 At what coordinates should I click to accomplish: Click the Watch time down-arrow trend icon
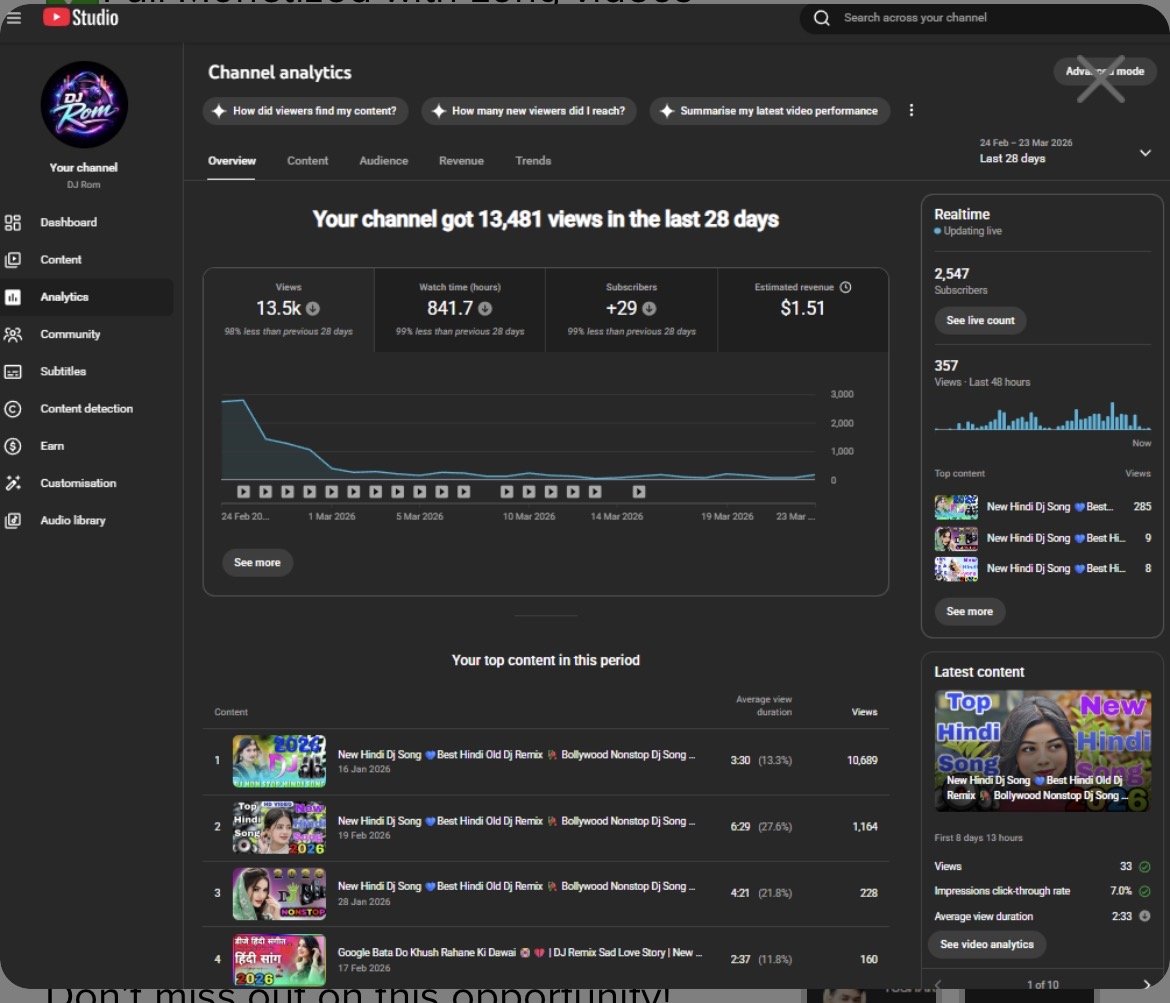click(x=485, y=308)
